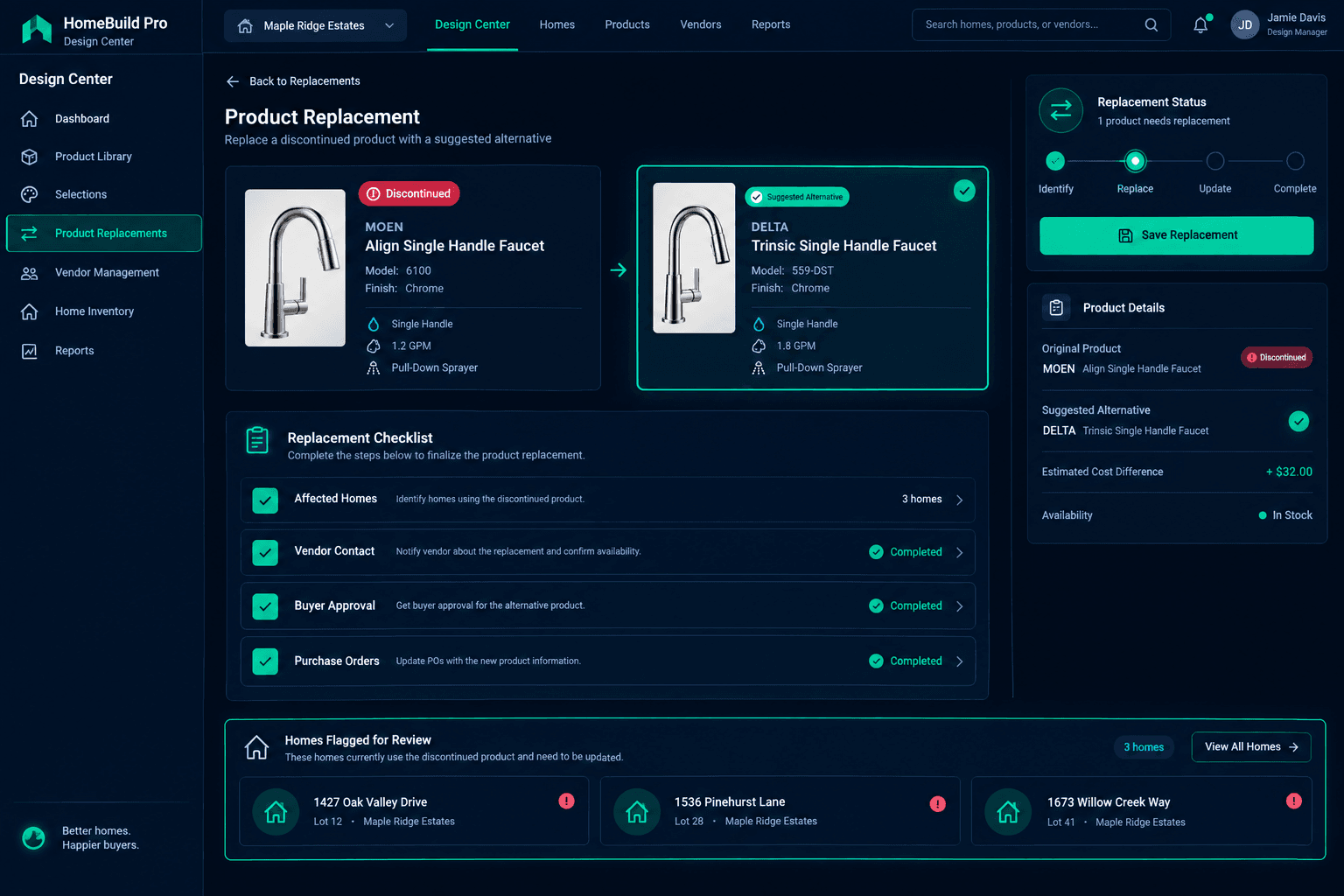
Task: Click In Stock availability status
Action: coord(1285,515)
